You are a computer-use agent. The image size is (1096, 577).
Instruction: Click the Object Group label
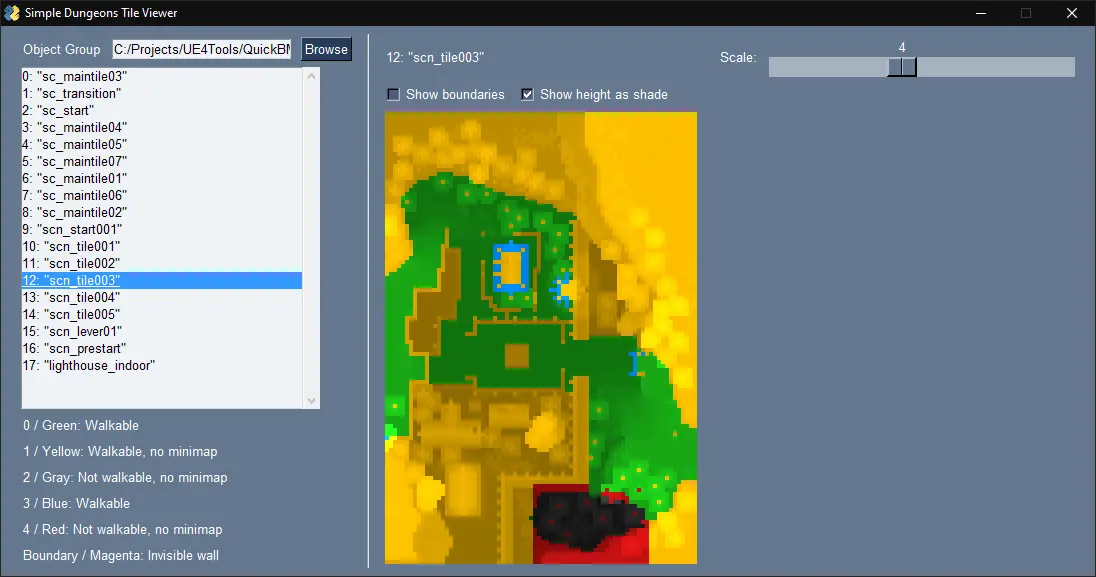(62, 50)
